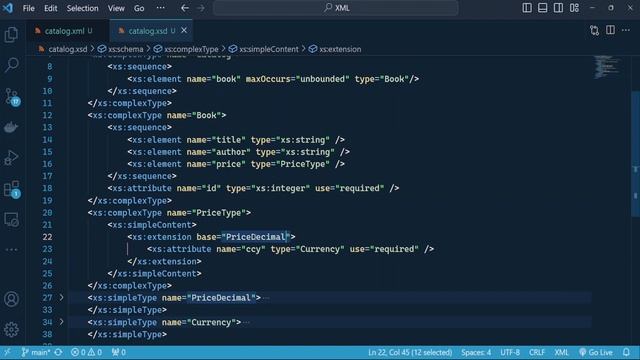Viewport: 640px width, 360px height.
Task: Open the Manage gear settings
Action: (x=11, y=329)
